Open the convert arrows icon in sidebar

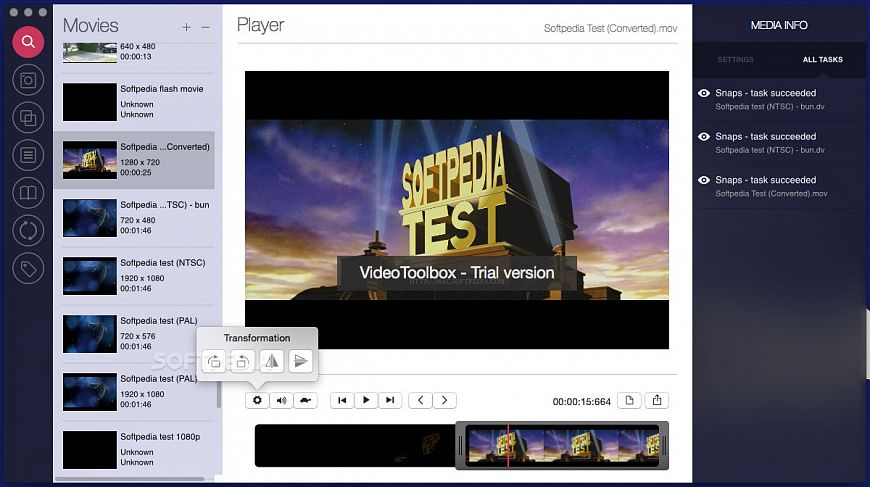28,230
